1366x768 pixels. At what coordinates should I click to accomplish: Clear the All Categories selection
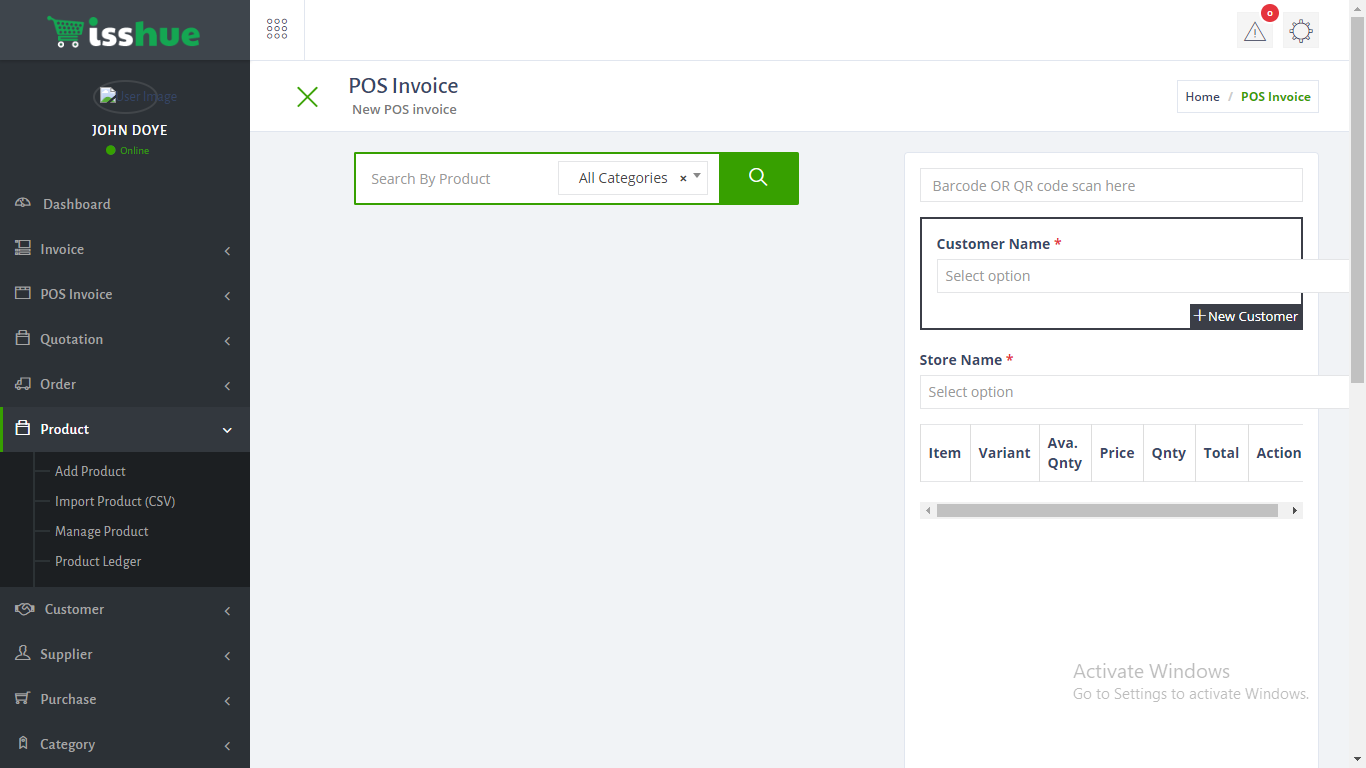(x=683, y=178)
